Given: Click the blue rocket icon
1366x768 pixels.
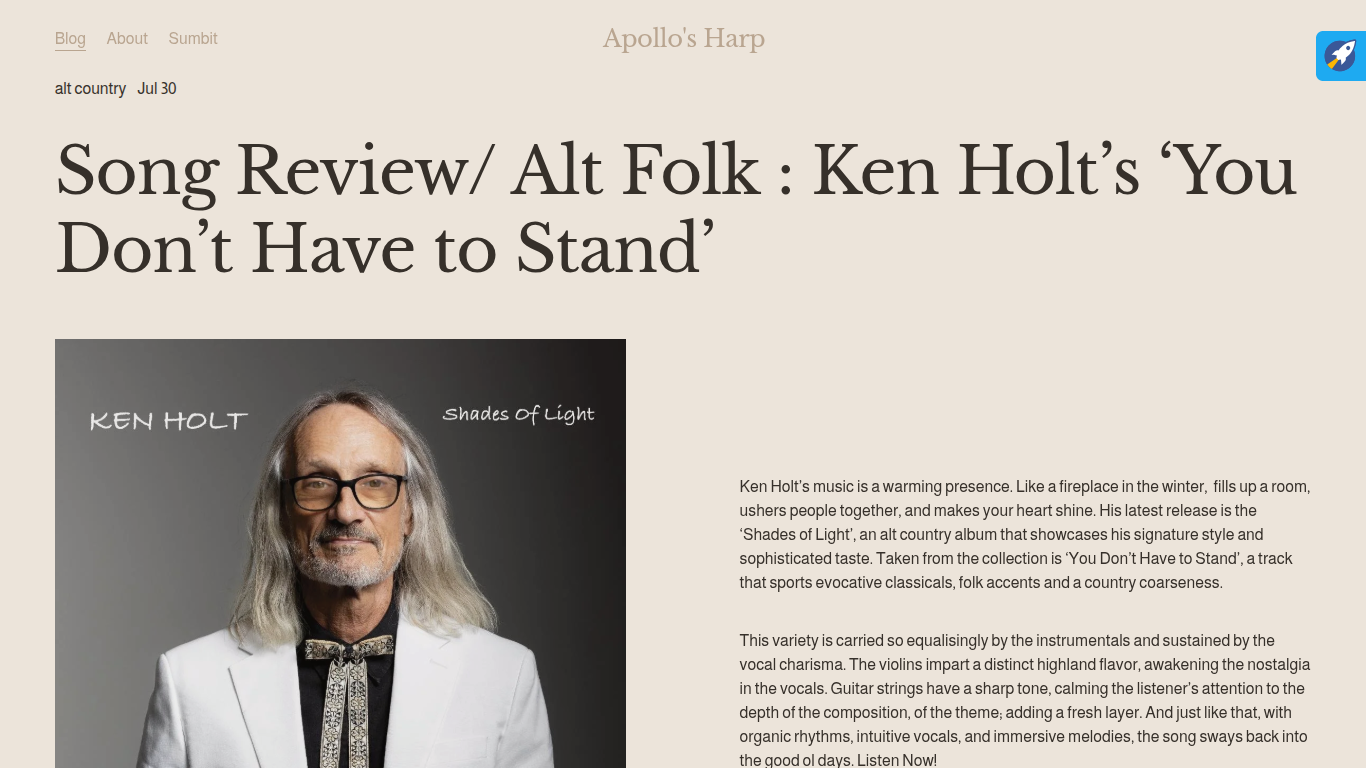Looking at the screenshot, I should 1341,56.
